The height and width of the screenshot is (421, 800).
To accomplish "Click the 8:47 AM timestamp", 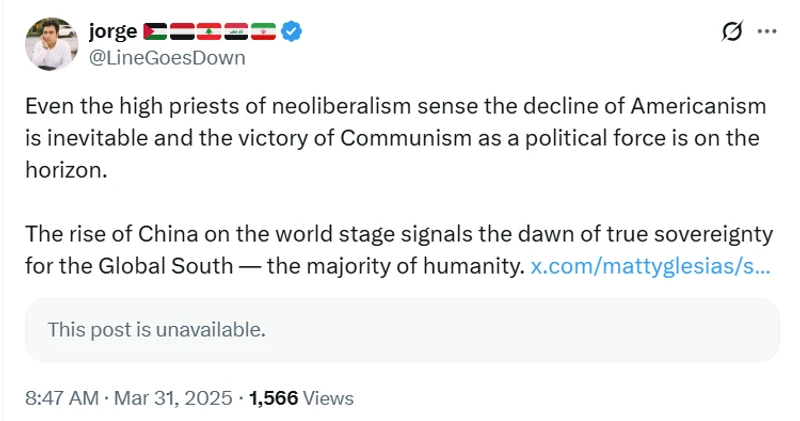I will click(x=62, y=398).
